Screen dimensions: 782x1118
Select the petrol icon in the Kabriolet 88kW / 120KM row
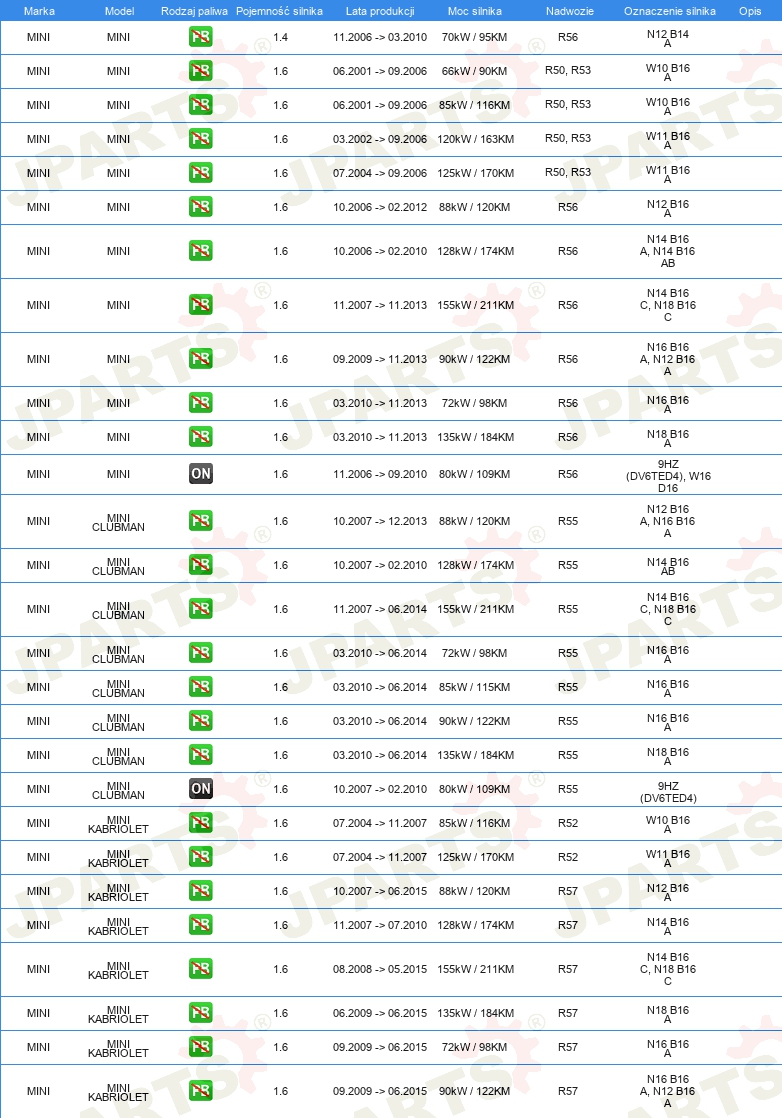200,891
